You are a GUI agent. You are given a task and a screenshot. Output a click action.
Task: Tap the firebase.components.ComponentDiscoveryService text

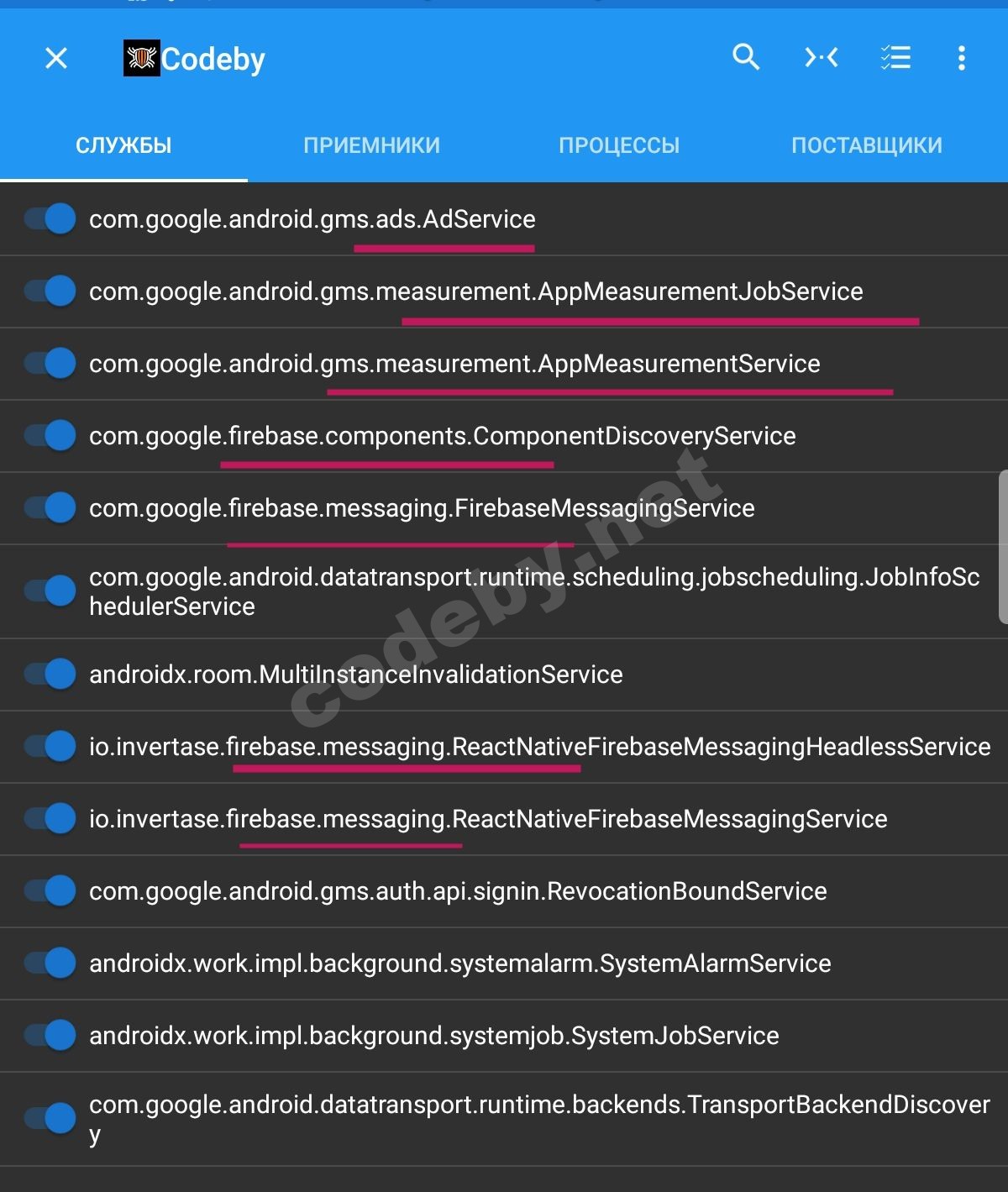tap(443, 436)
